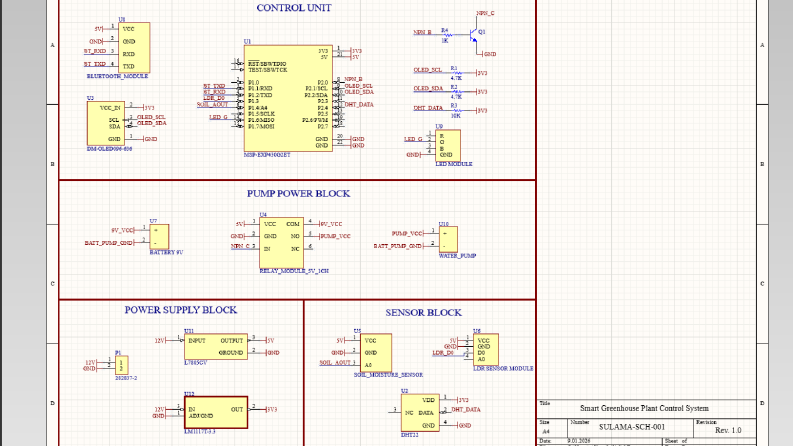Click the SOIL_AOUT net label at microcontroller

coord(212,105)
